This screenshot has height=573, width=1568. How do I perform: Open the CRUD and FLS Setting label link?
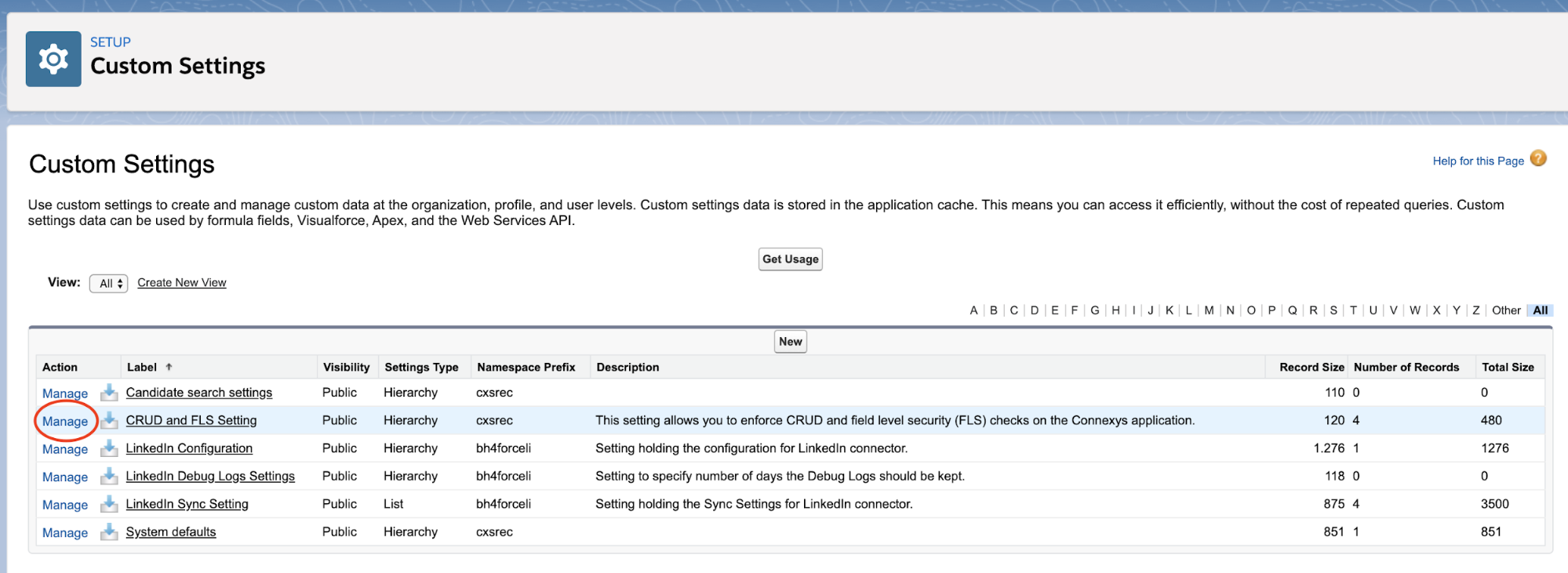[x=191, y=420]
